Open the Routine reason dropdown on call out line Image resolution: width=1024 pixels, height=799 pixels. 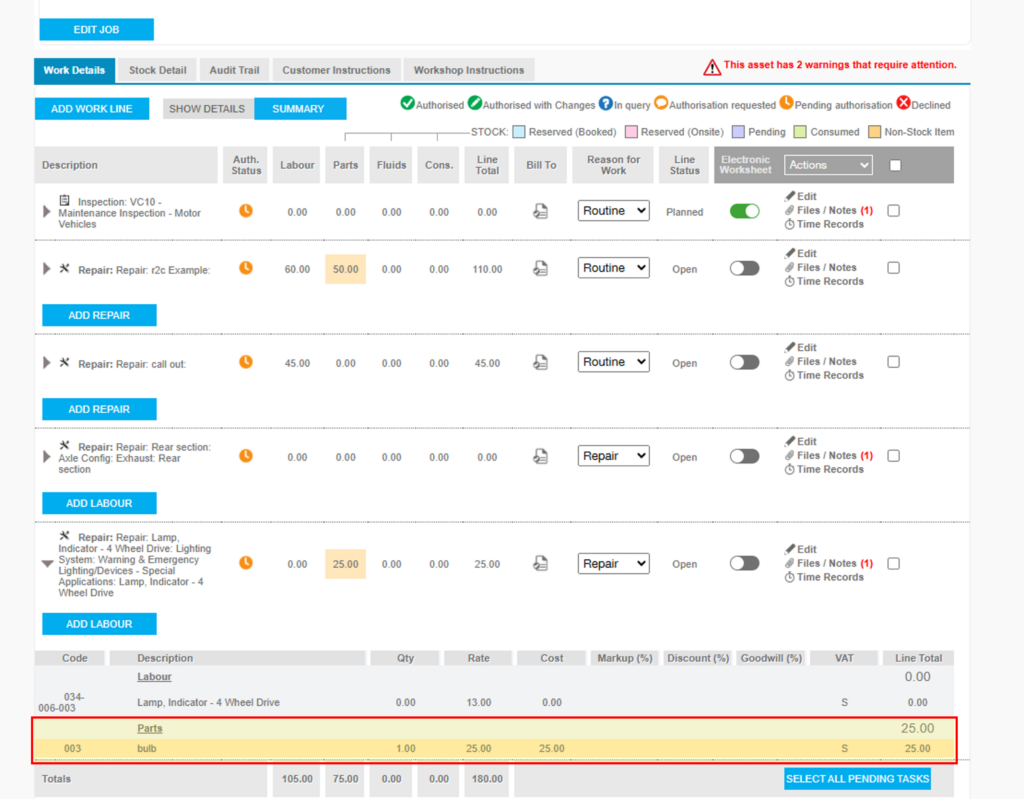[613, 363]
